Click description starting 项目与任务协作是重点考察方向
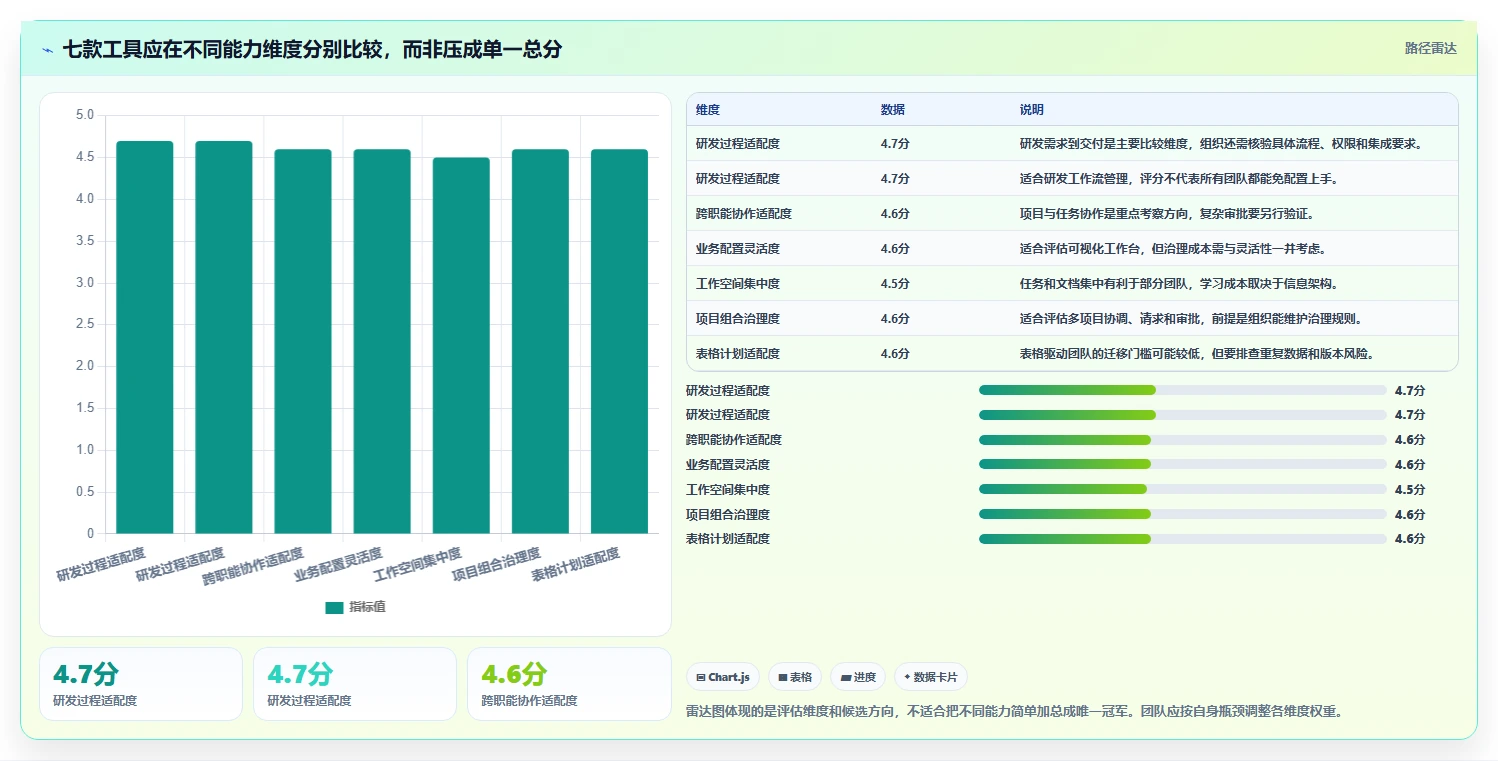This screenshot has height=761, width=1498. tap(1166, 214)
